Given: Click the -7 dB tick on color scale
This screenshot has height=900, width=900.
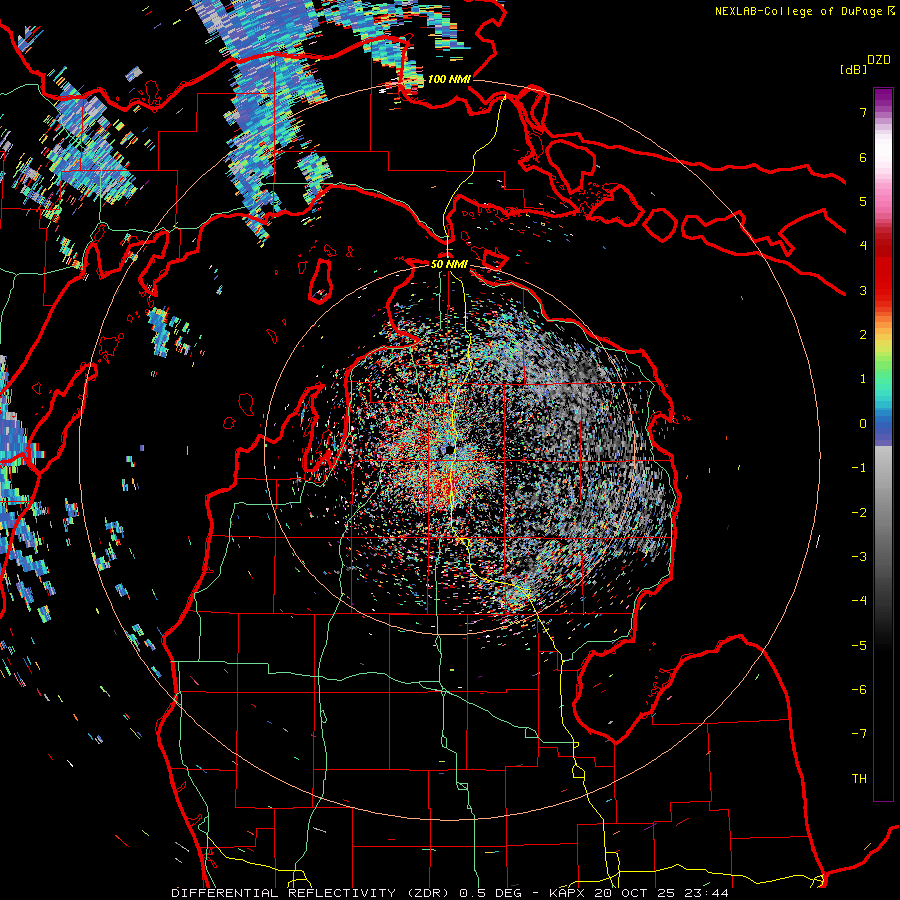Looking at the screenshot, I should (859, 734).
